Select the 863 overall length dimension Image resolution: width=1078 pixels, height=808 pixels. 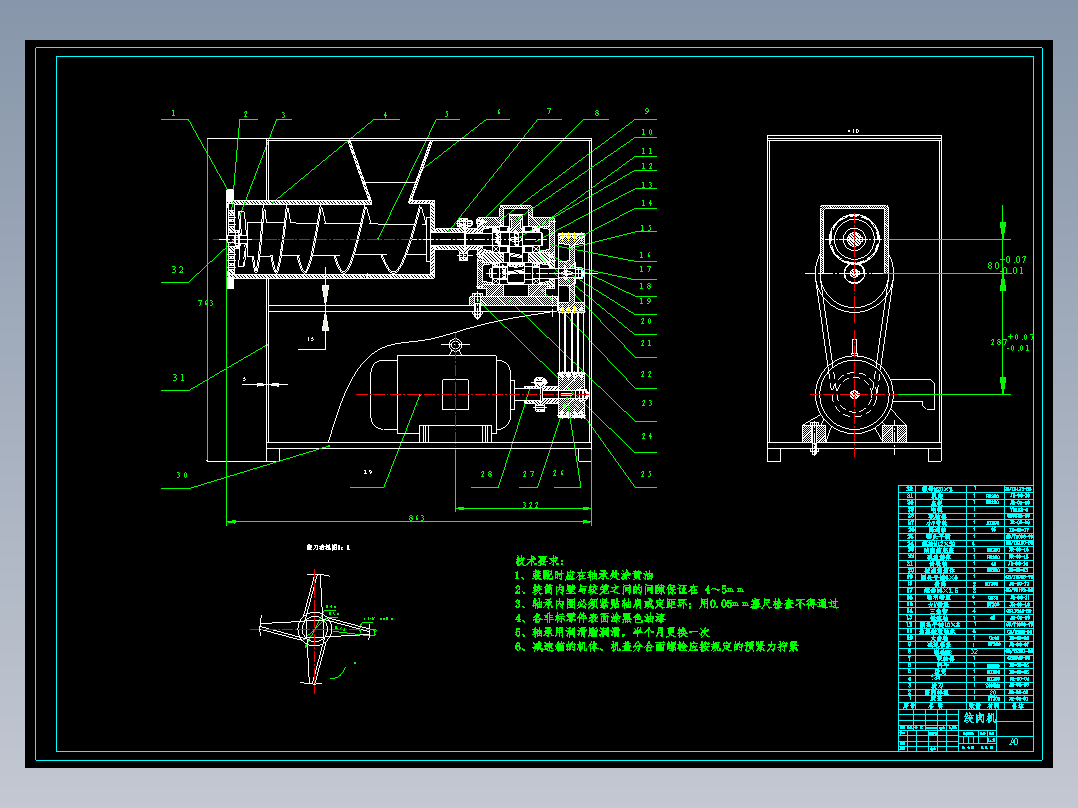pos(417,518)
